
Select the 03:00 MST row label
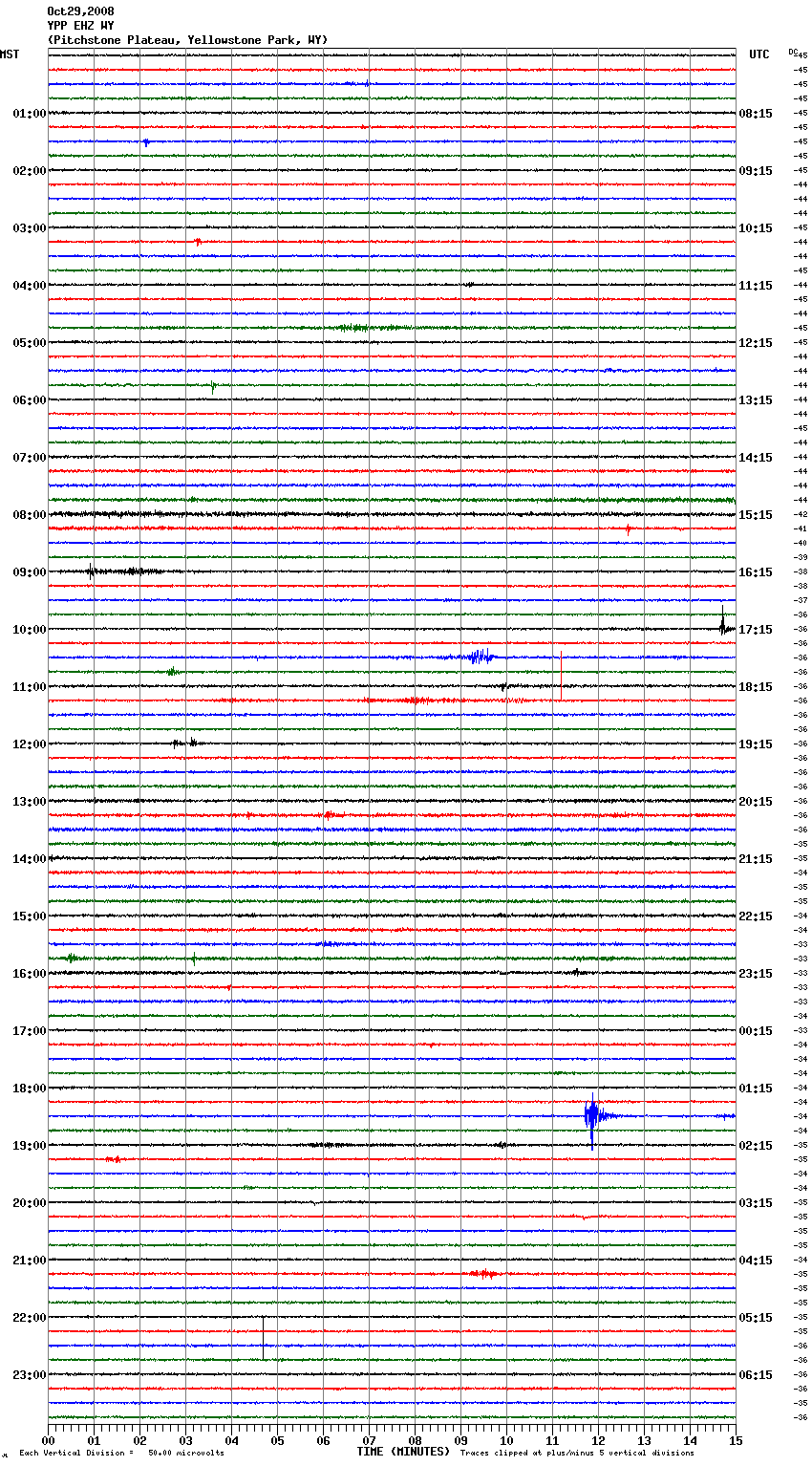[30, 228]
